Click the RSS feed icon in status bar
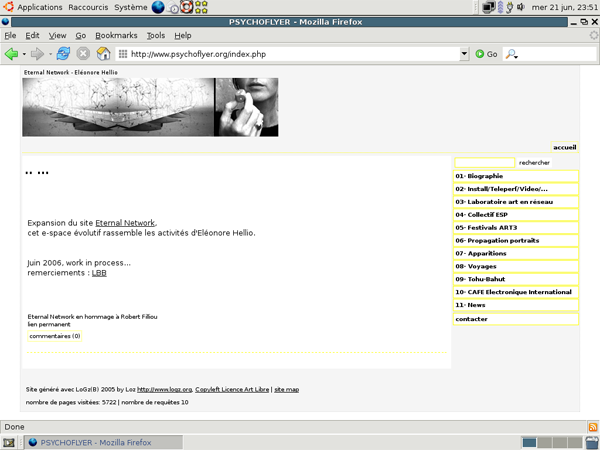Viewport: 600px width, 450px height. click(592, 427)
